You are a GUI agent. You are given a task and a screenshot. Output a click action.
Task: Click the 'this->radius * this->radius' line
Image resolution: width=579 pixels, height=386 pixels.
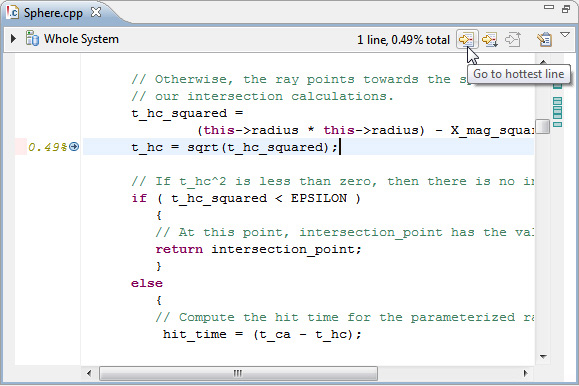coord(366,130)
